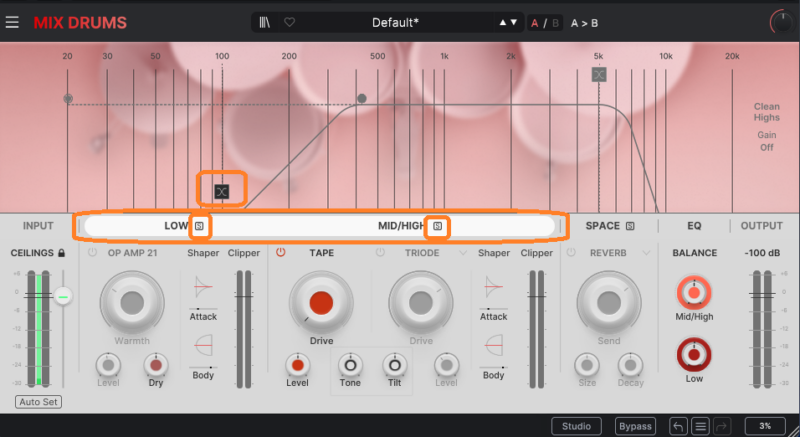
Task: Solo the LOW band
Action: 199,227
